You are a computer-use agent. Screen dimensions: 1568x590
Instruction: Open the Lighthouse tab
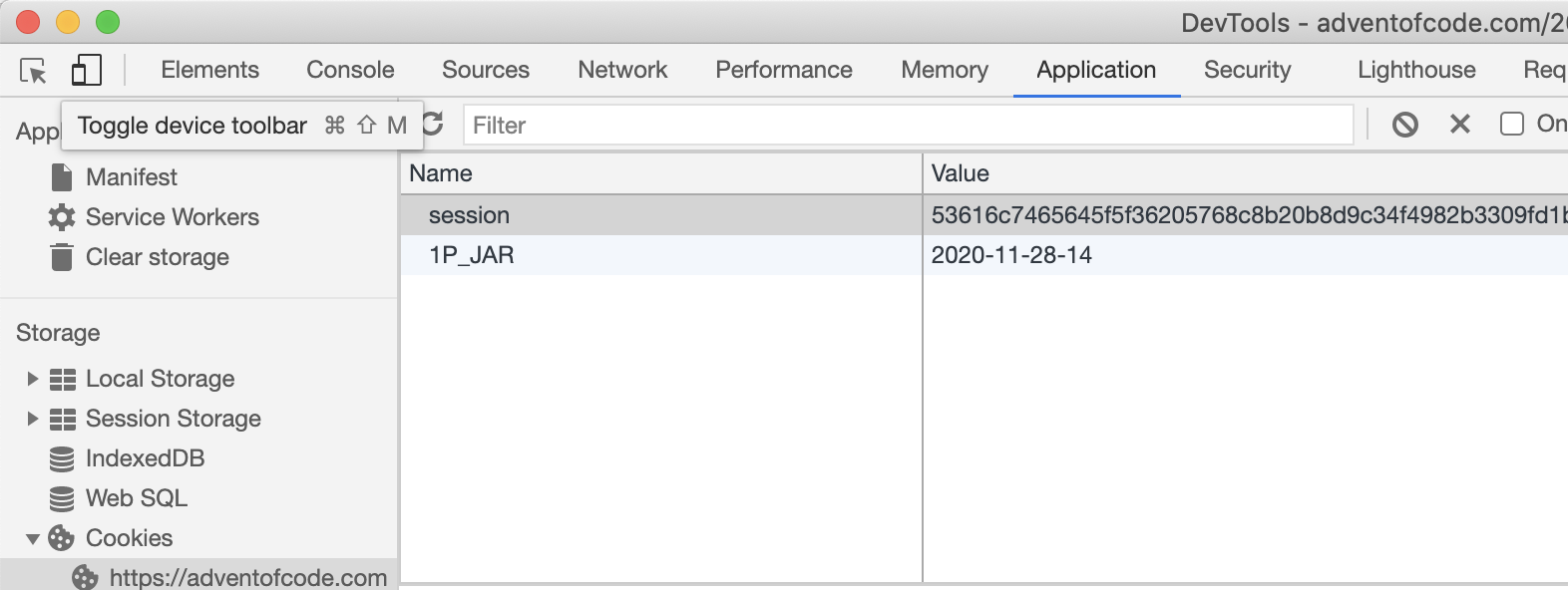point(1416,70)
